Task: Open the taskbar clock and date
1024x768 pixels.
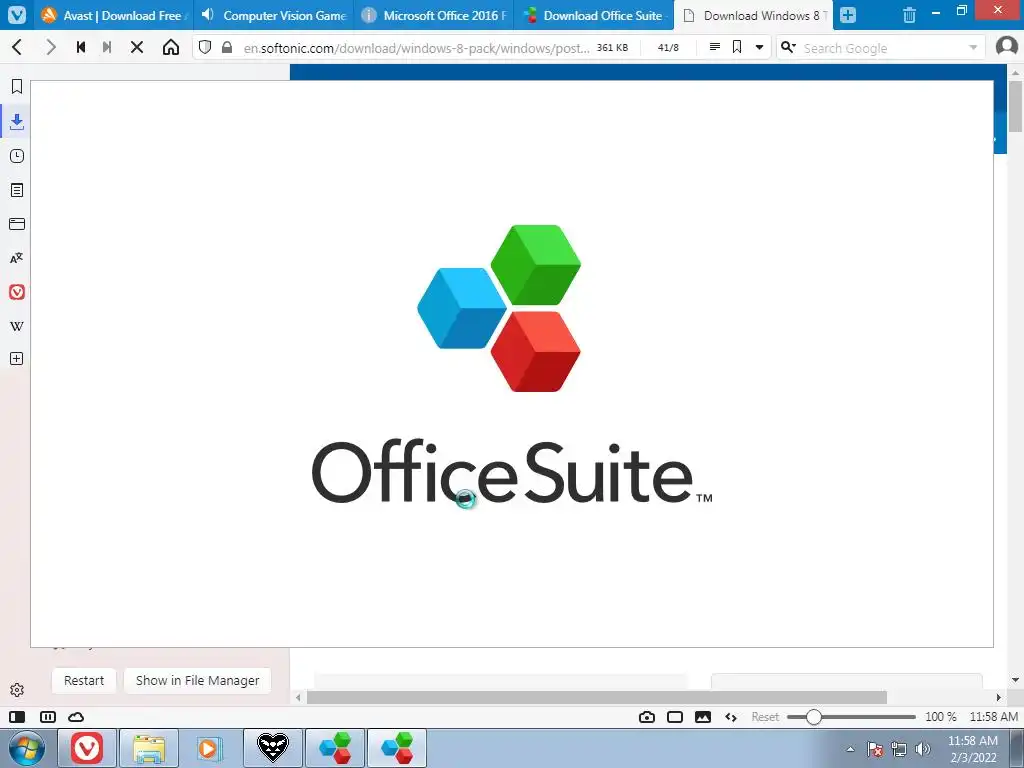Action: click(x=972, y=749)
